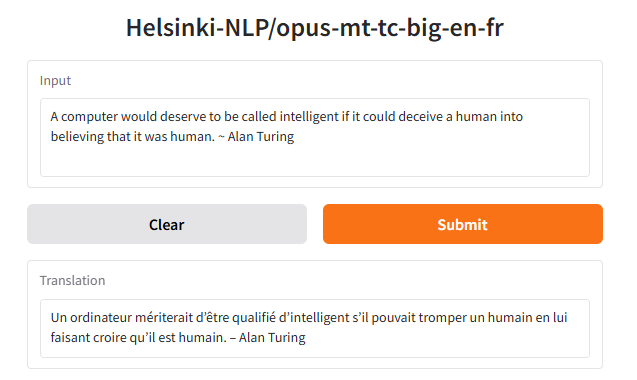The width and height of the screenshot is (637, 380).
Task: Click the tilde before Alan Turing in input
Action: click(x=221, y=137)
